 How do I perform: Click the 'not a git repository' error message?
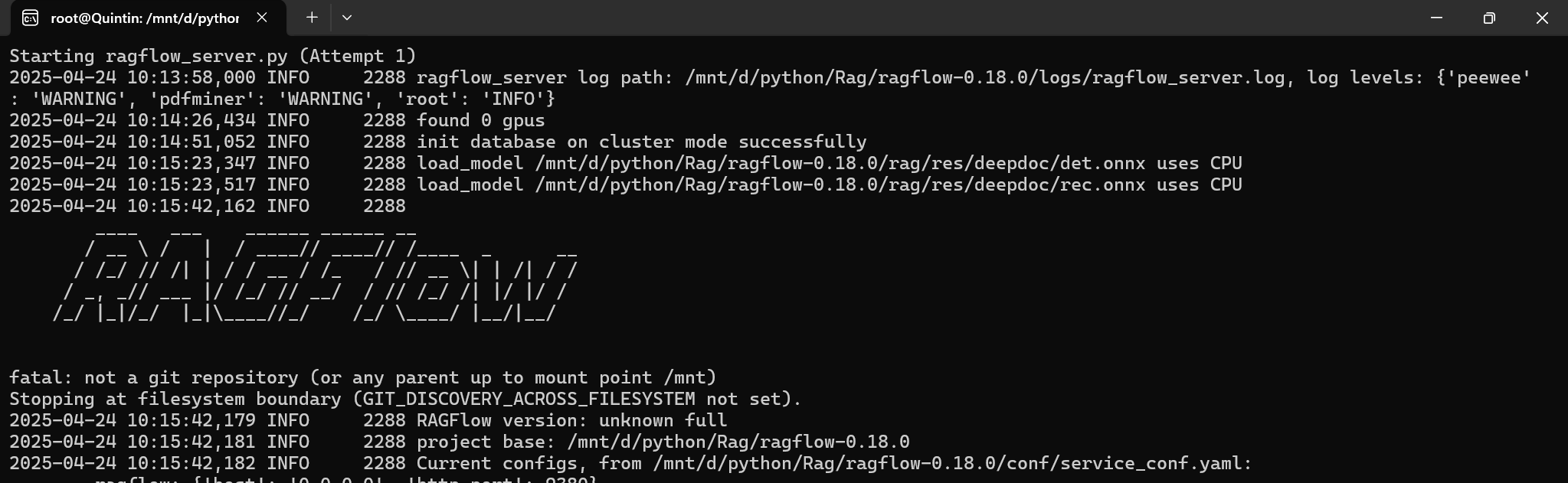(363, 377)
